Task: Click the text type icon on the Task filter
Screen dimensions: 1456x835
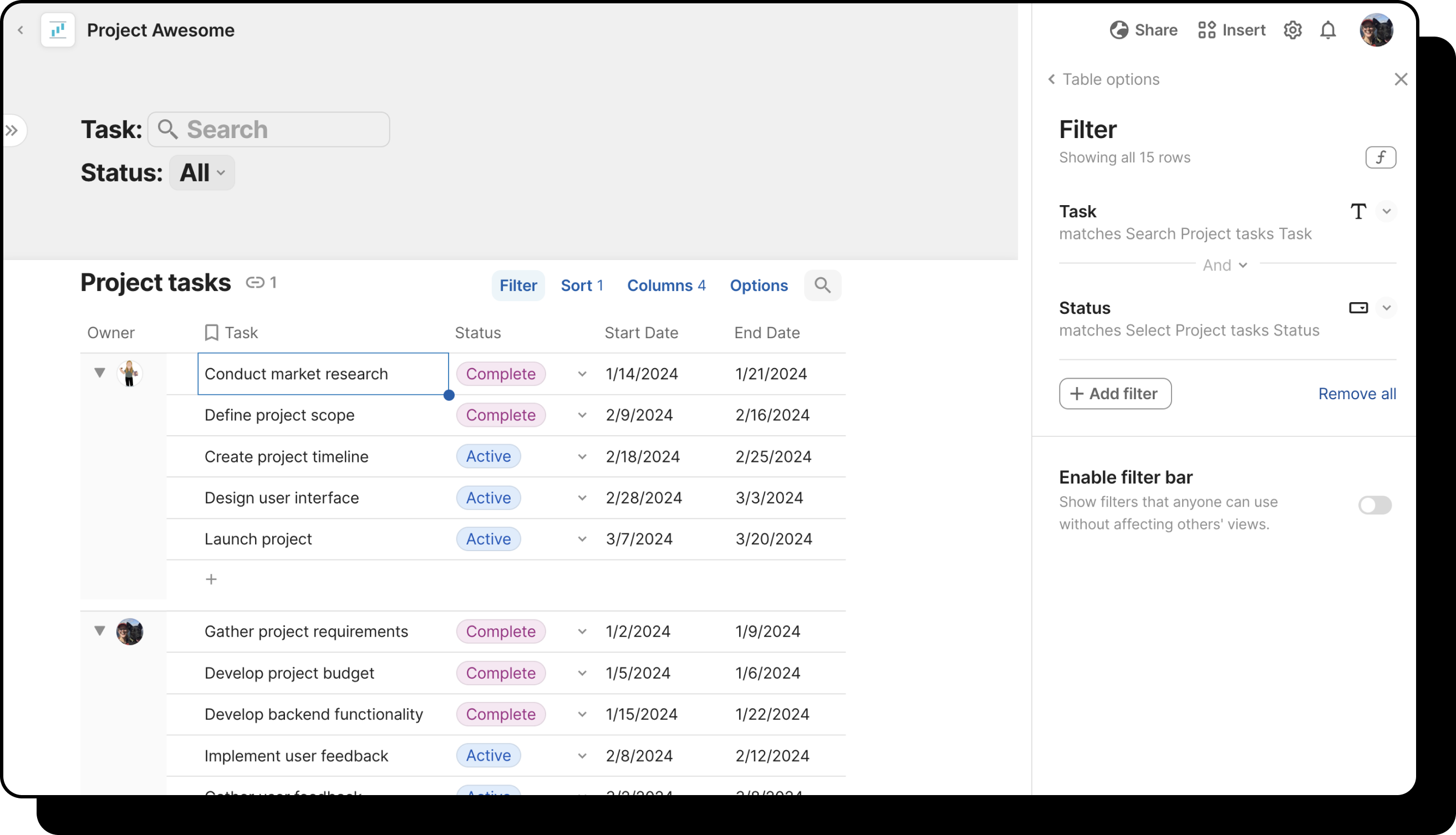Action: coord(1358,212)
